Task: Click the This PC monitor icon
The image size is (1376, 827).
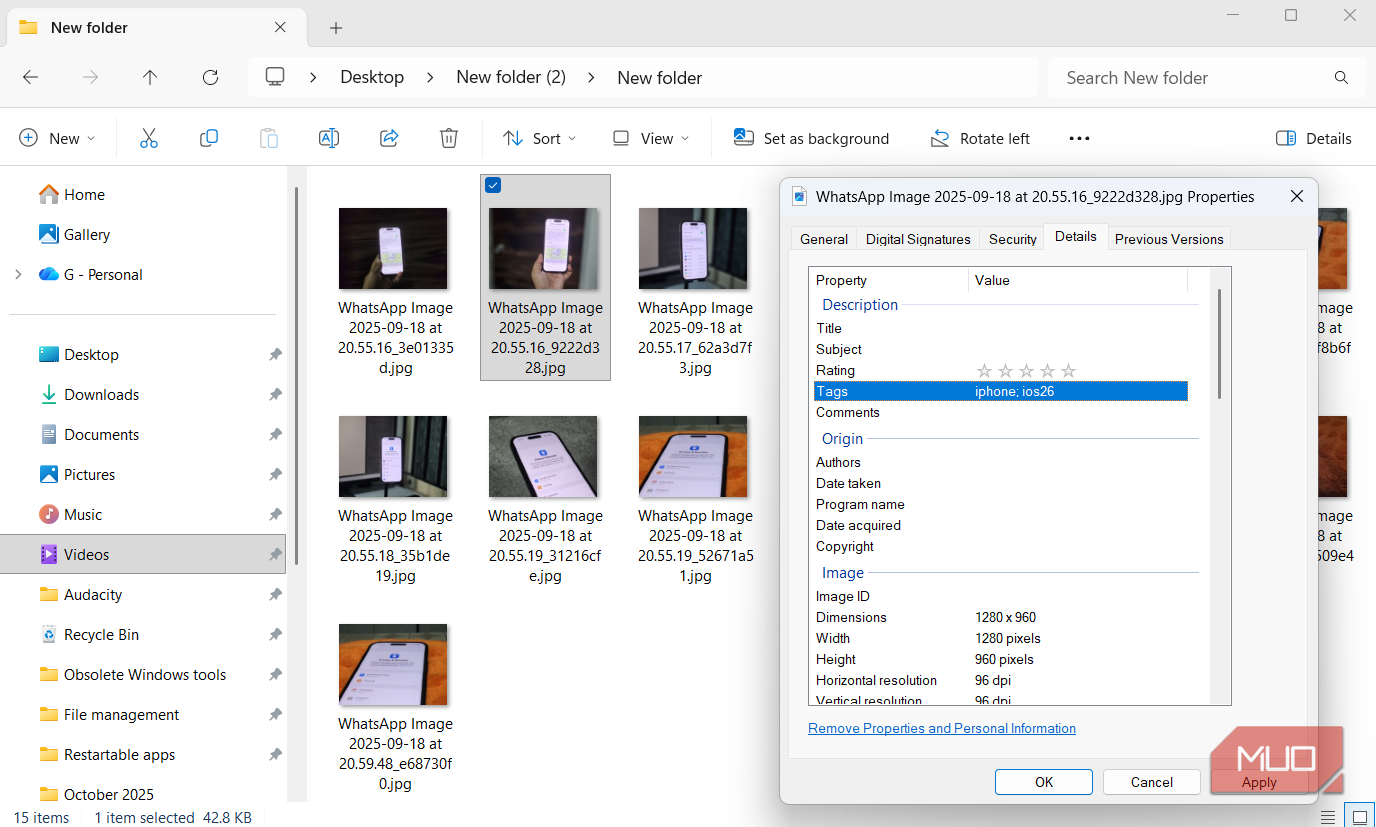Action: (x=275, y=77)
